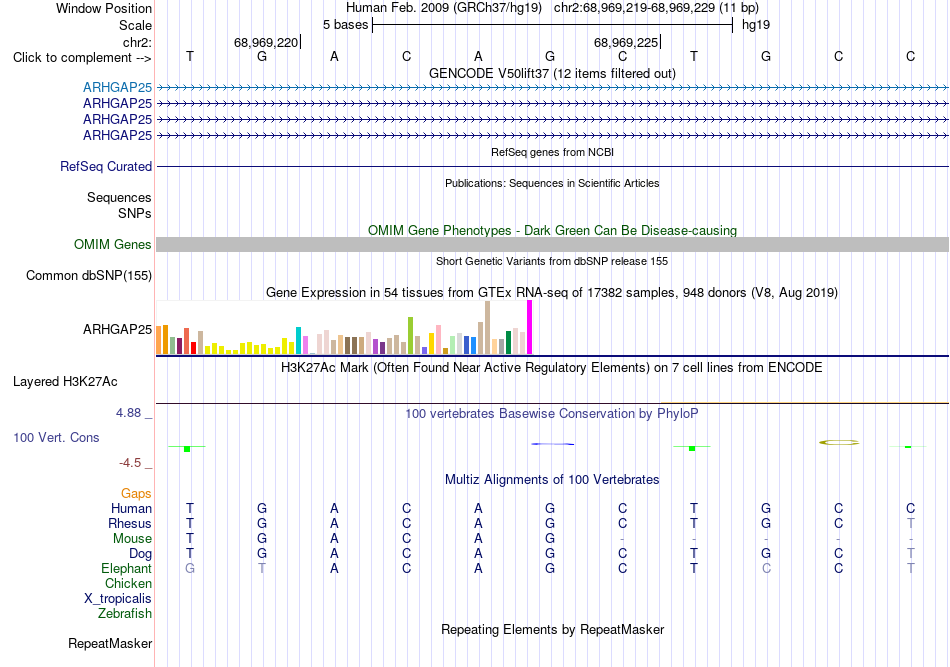Click the GENCODE V50lift37 track title
The height and width of the screenshot is (667, 950).
(x=552, y=73)
